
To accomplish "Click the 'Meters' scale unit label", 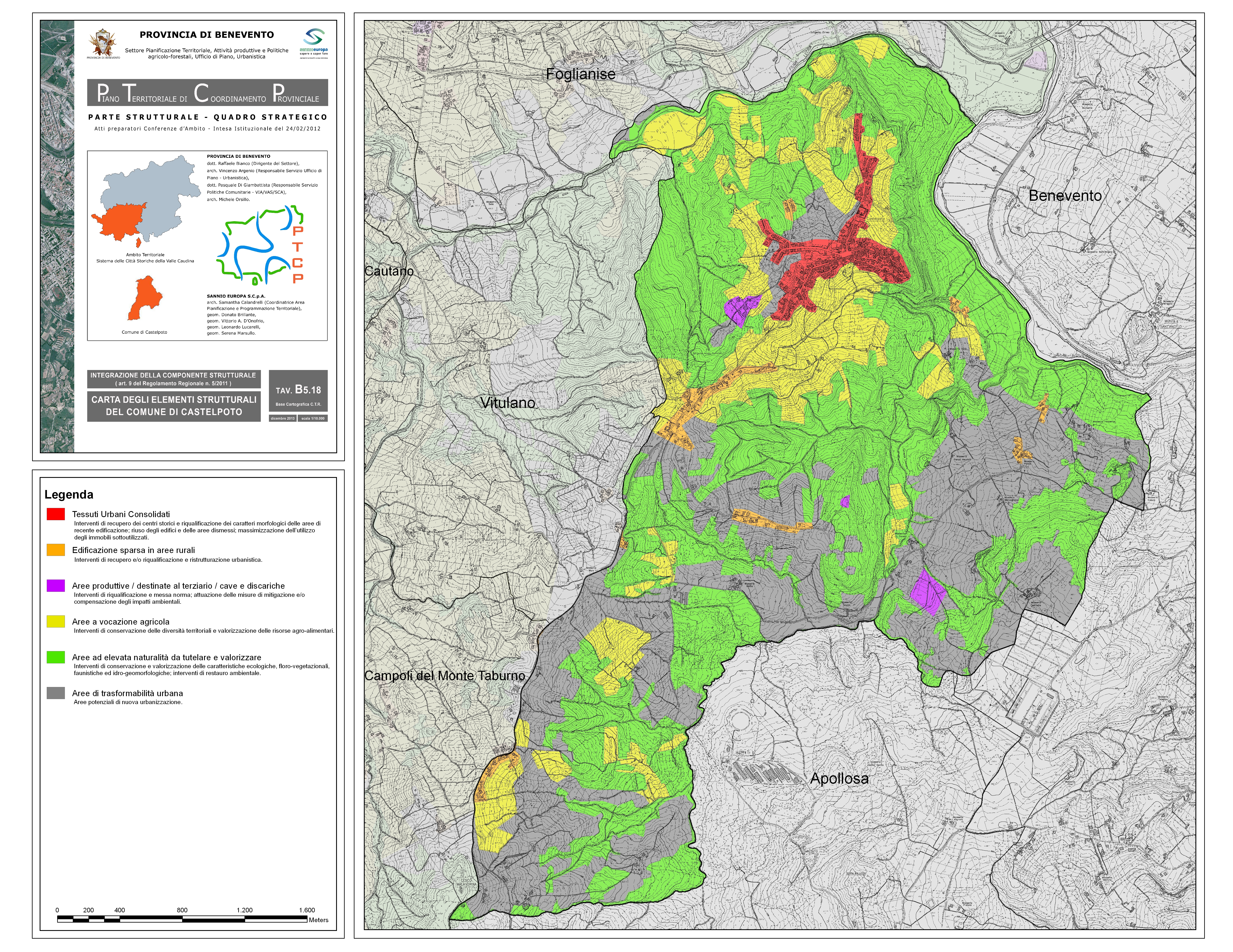I will [318, 920].
